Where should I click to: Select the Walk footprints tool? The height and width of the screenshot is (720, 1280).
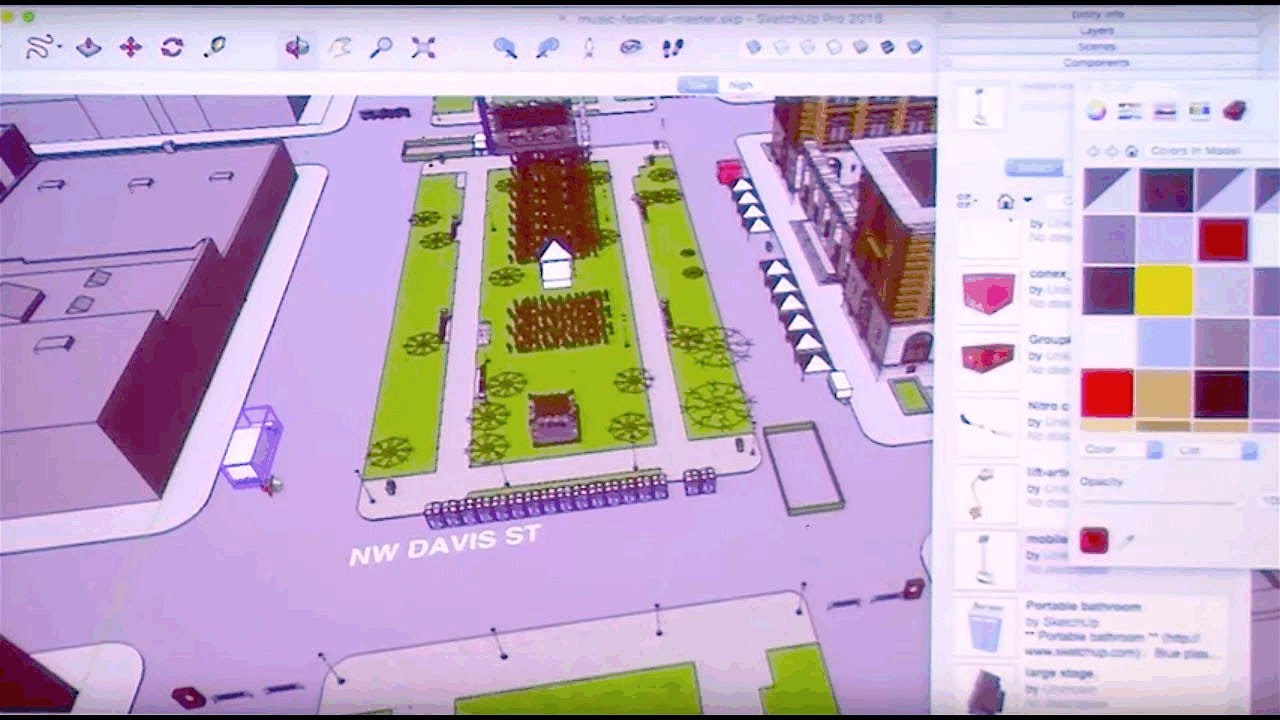click(x=674, y=47)
